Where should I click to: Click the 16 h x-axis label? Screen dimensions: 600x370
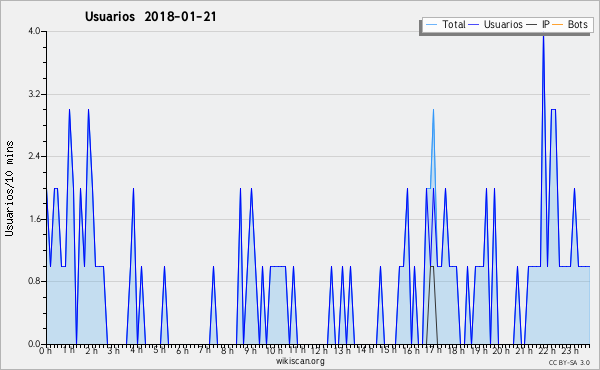click(411, 350)
